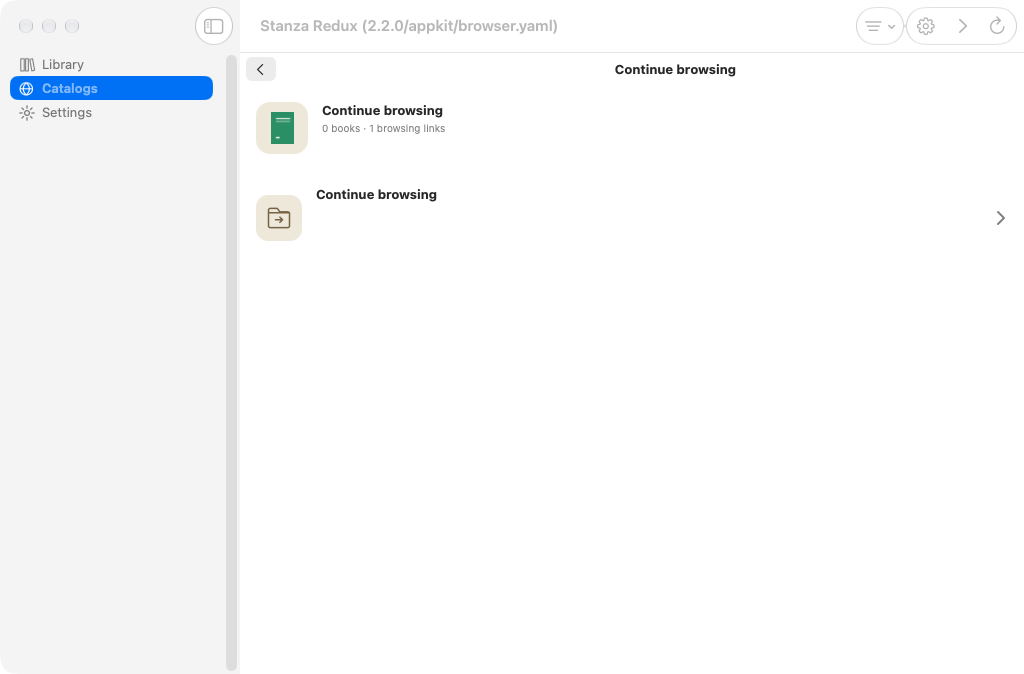Select Catalogs in the sidebar
1024x674 pixels.
point(111,88)
